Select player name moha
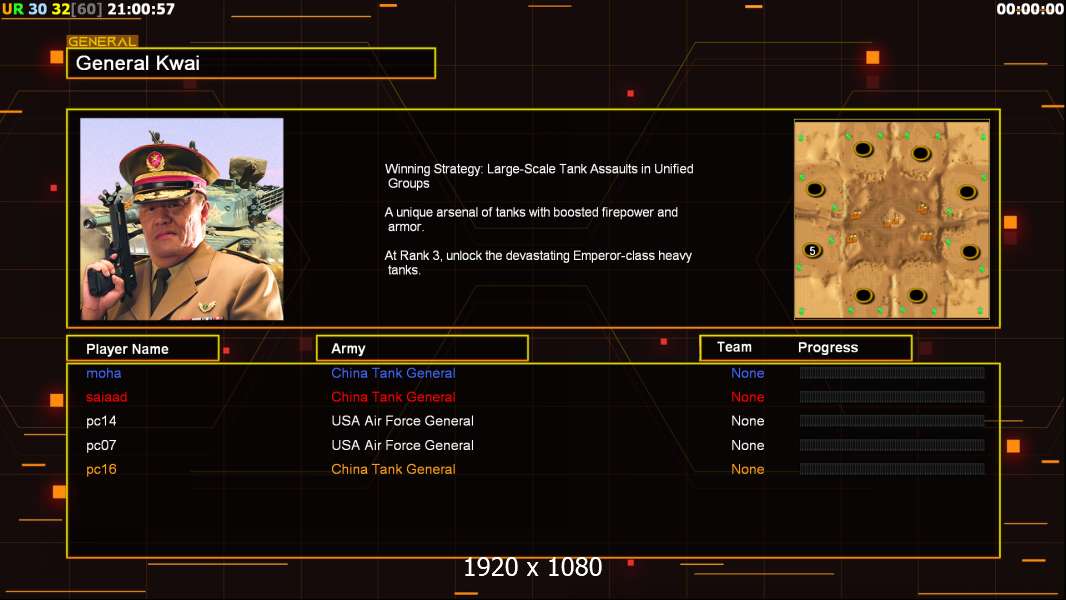 103,373
